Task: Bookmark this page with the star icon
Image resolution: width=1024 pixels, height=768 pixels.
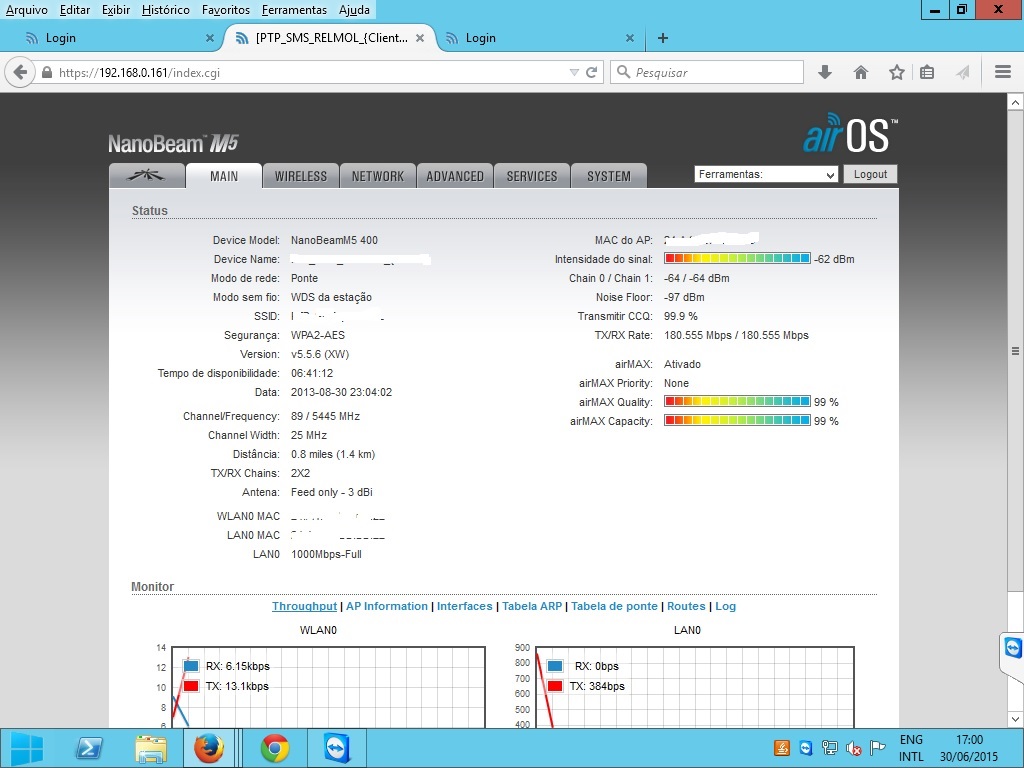Action: [897, 73]
